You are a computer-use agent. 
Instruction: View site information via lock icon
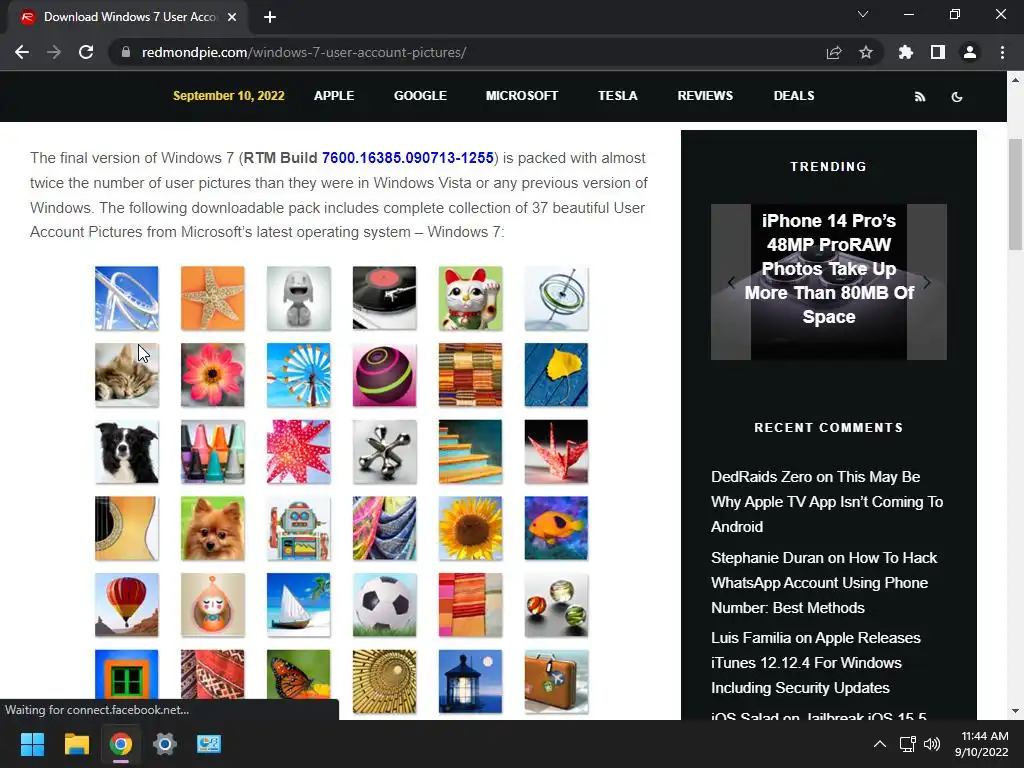[x=126, y=52]
